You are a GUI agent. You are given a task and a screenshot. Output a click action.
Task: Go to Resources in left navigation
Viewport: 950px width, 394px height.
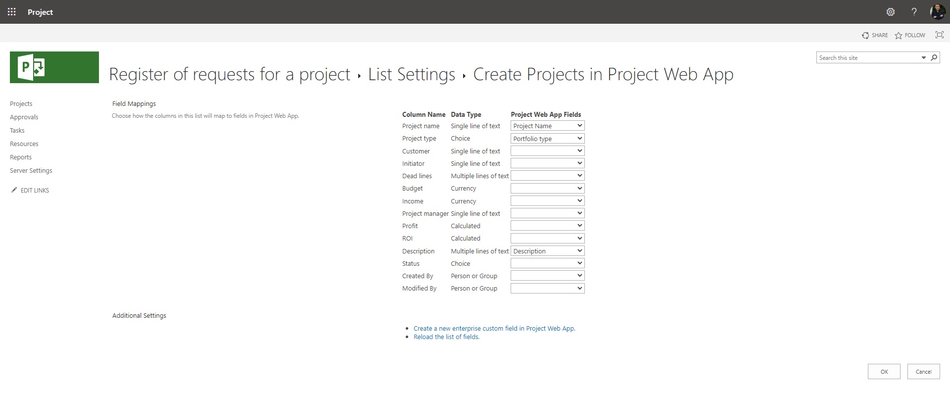coord(24,144)
